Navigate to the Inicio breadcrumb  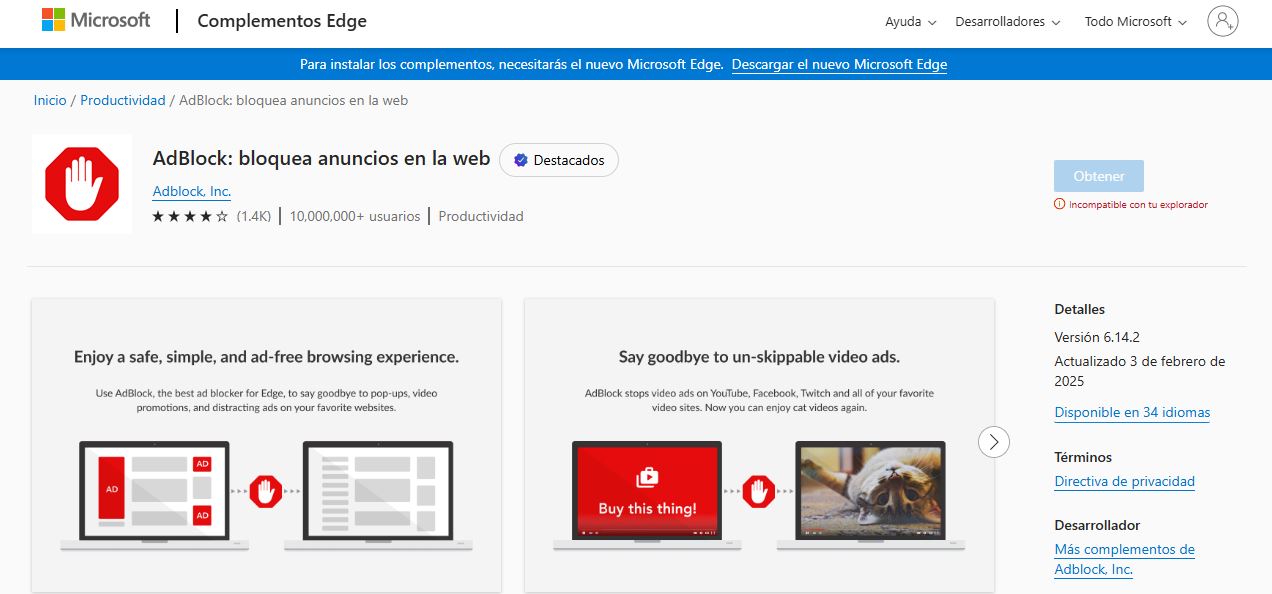50,100
